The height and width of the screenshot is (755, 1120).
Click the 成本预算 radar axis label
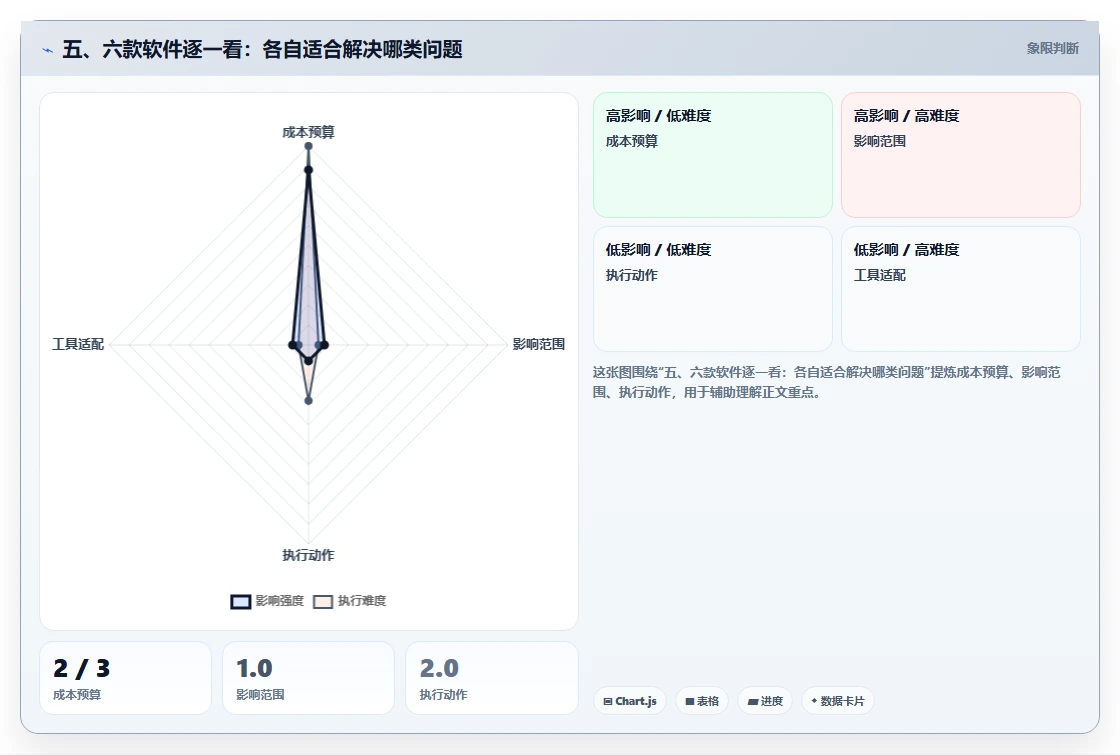click(x=309, y=132)
